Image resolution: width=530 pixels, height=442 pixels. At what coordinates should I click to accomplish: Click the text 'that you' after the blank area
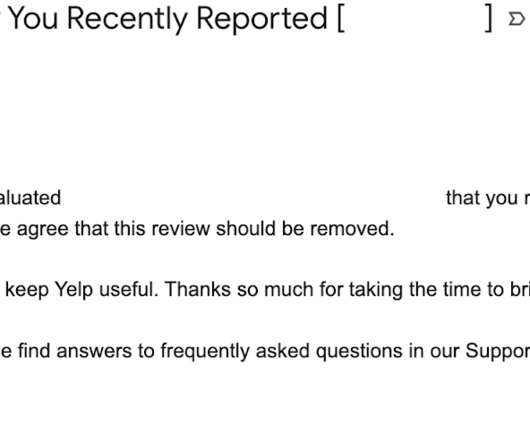coord(482,198)
